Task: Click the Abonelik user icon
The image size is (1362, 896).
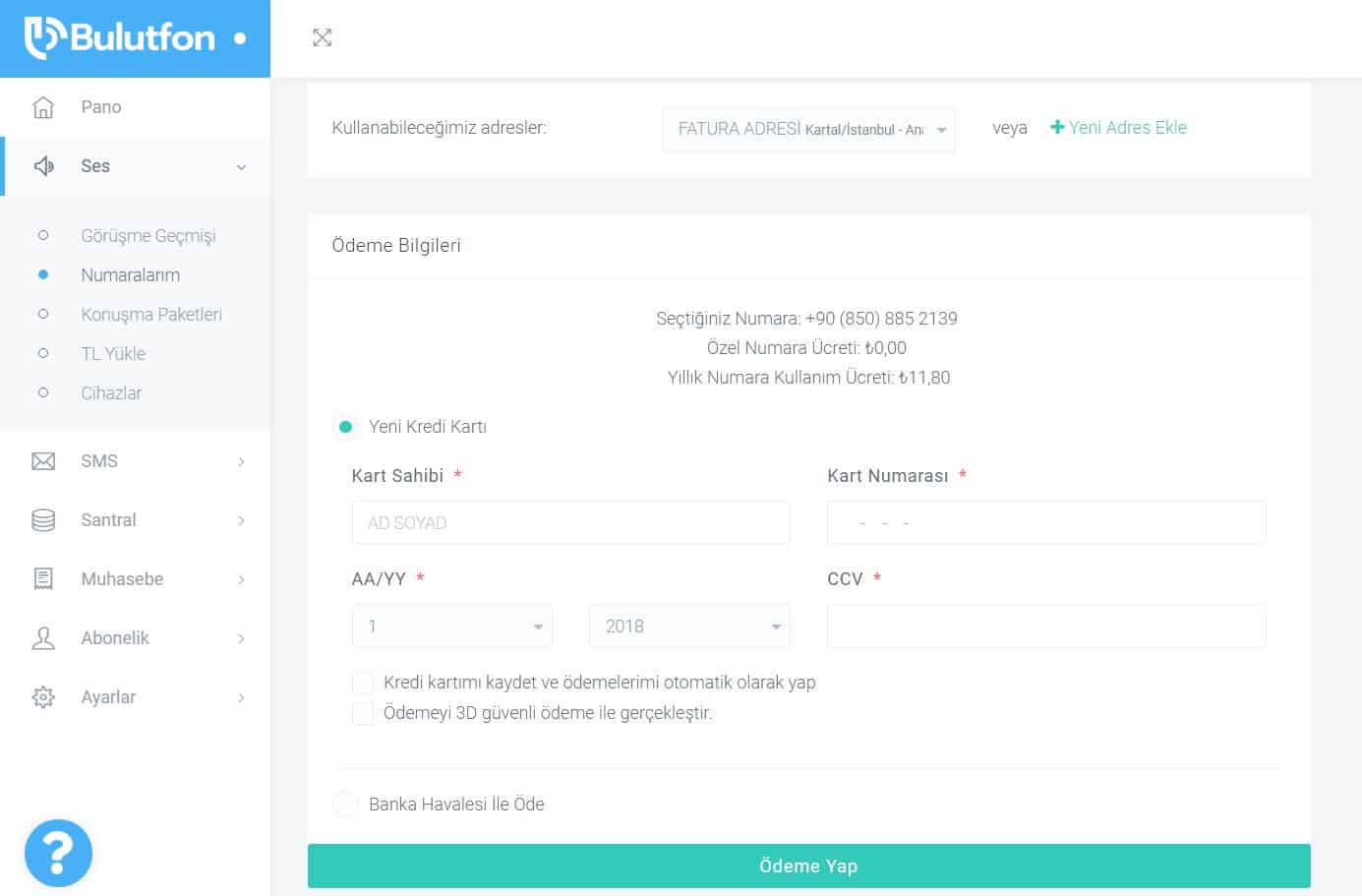Action: coord(43,638)
